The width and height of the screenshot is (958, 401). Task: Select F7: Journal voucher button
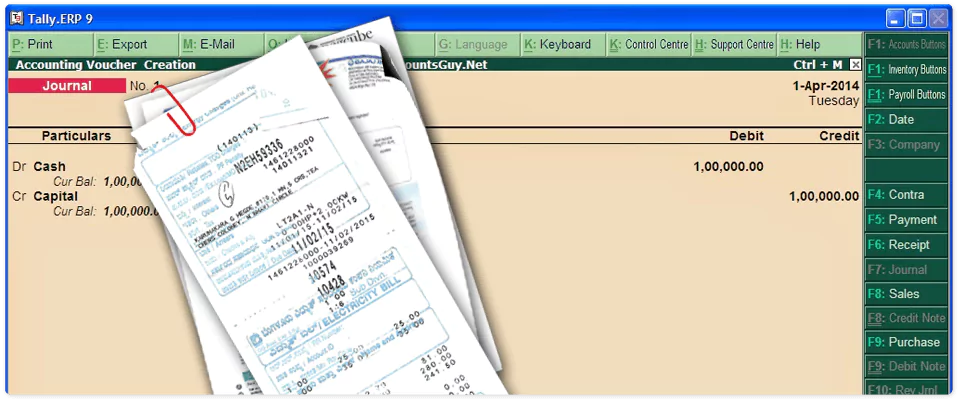(x=906, y=270)
